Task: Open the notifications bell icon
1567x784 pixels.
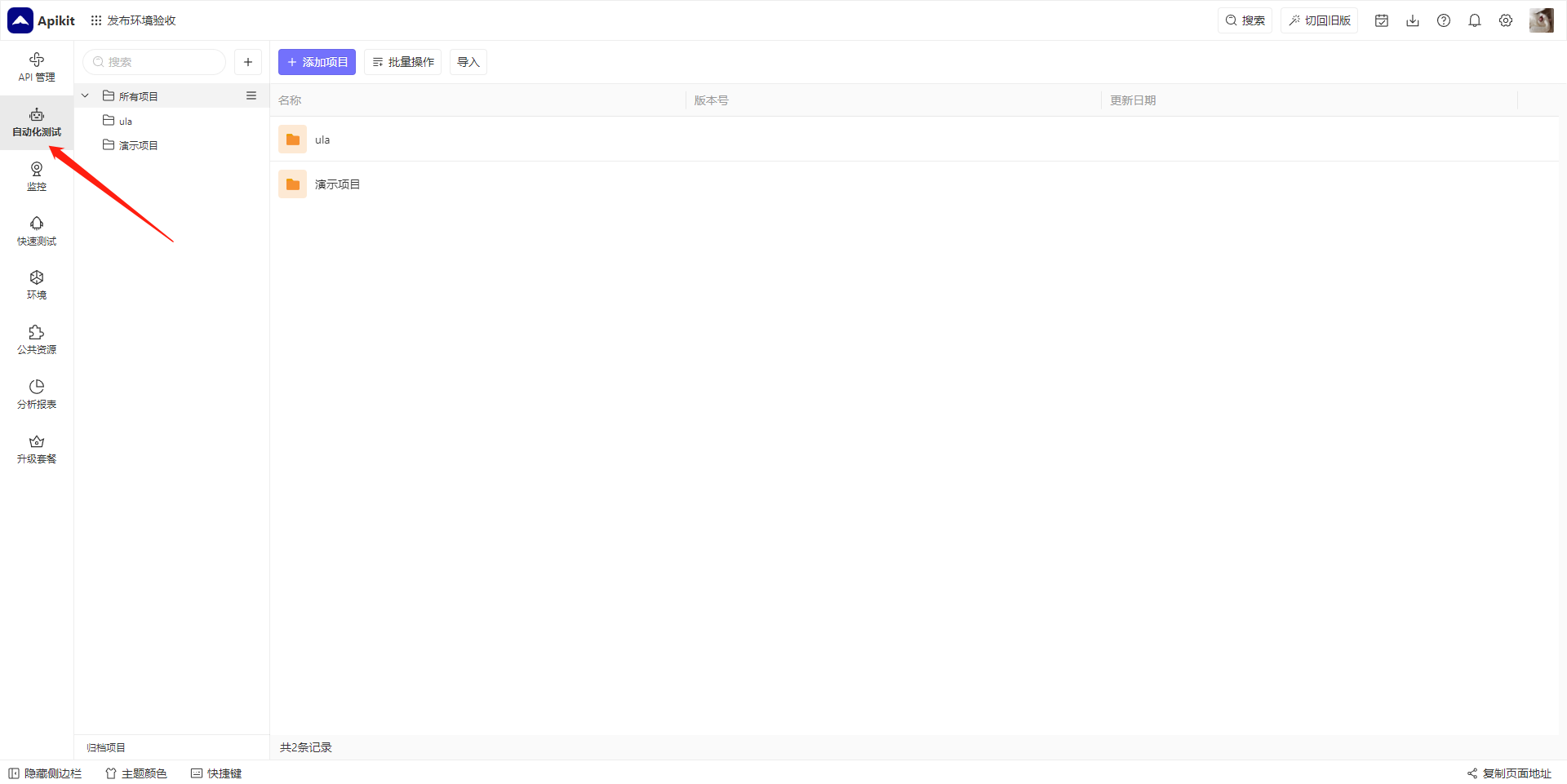Action: pos(1475,20)
